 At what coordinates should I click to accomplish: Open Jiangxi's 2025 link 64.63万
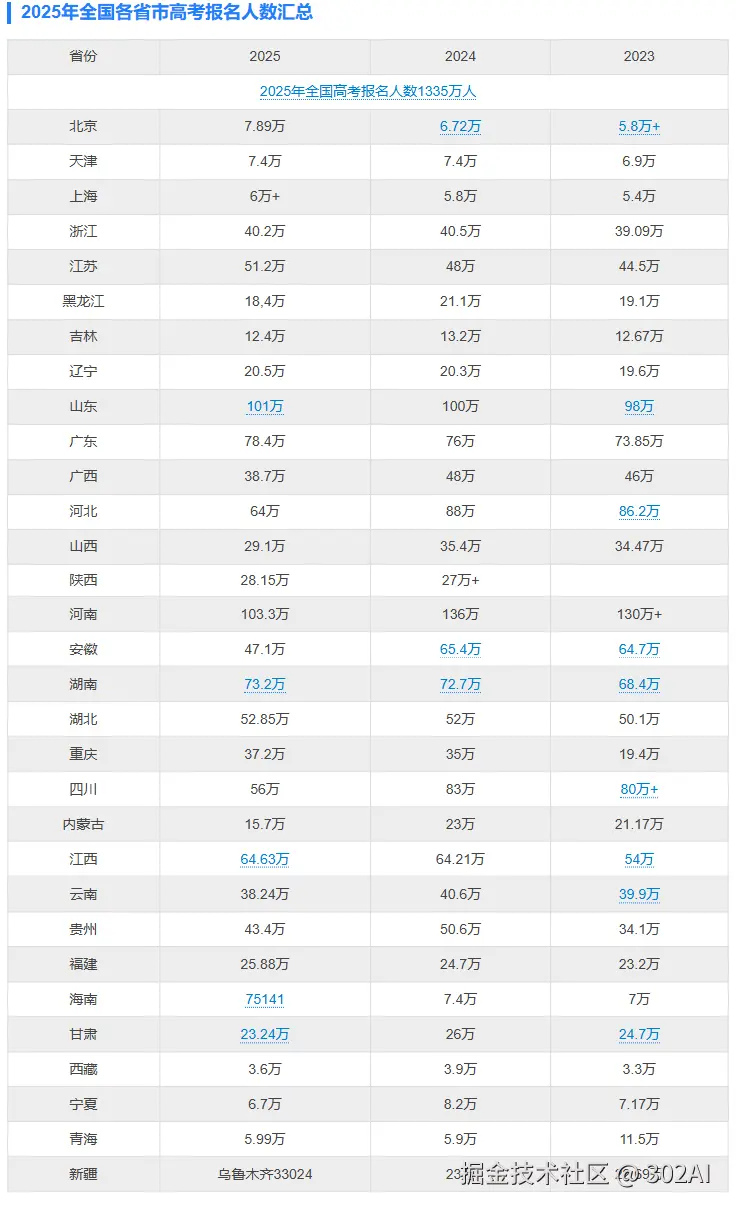(265, 859)
